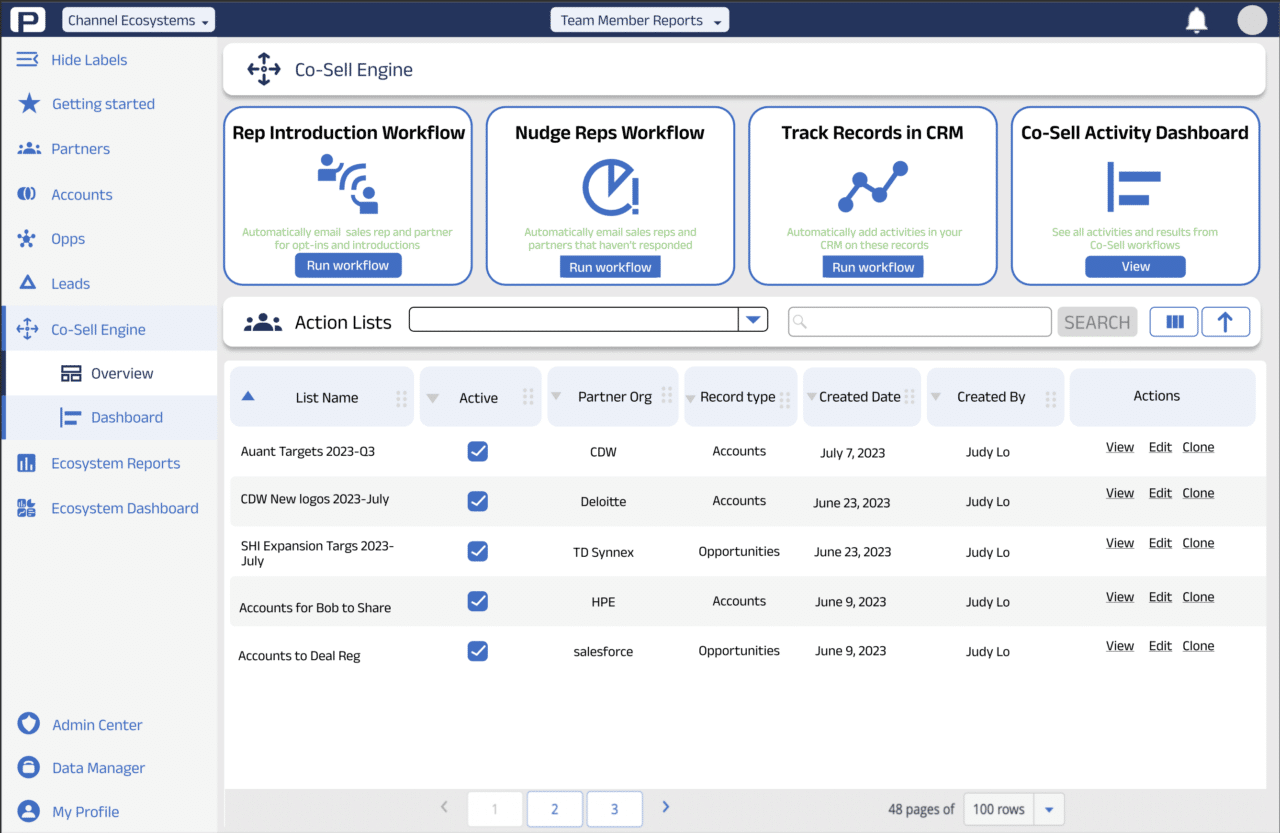
Task: Toggle Active checkbox for CDW New logos
Action: 478,501
